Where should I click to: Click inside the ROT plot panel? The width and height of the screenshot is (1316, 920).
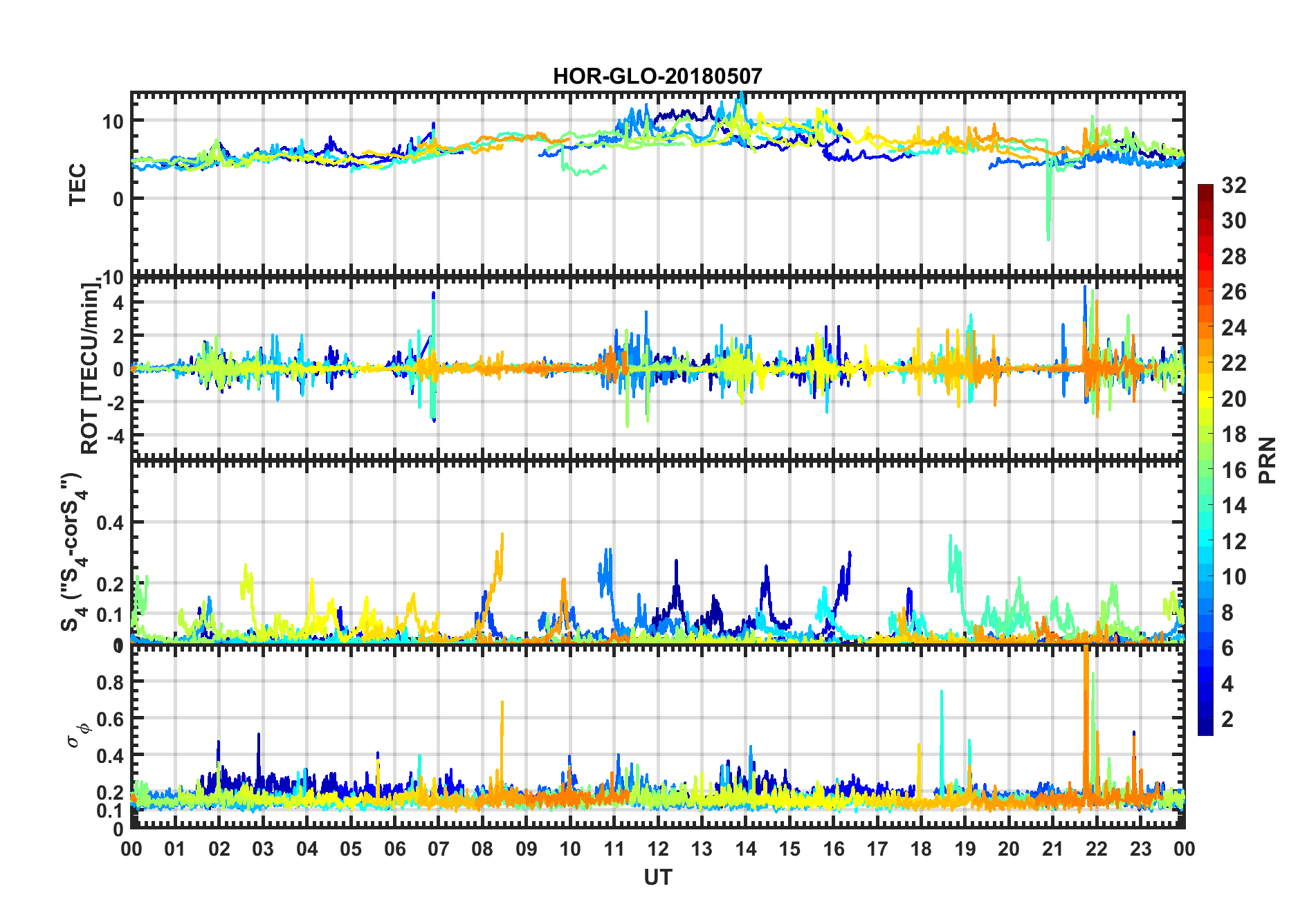coord(657,367)
